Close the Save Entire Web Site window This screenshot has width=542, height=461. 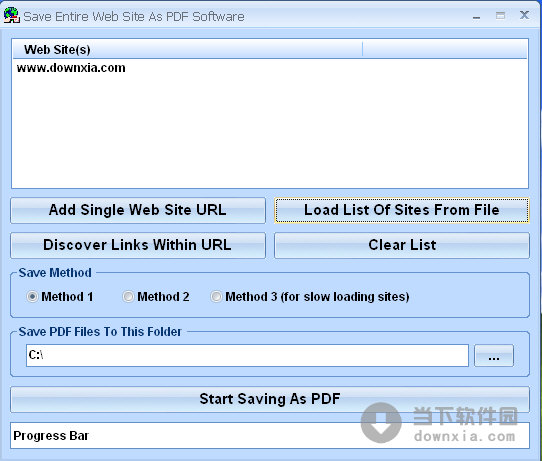(524, 15)
